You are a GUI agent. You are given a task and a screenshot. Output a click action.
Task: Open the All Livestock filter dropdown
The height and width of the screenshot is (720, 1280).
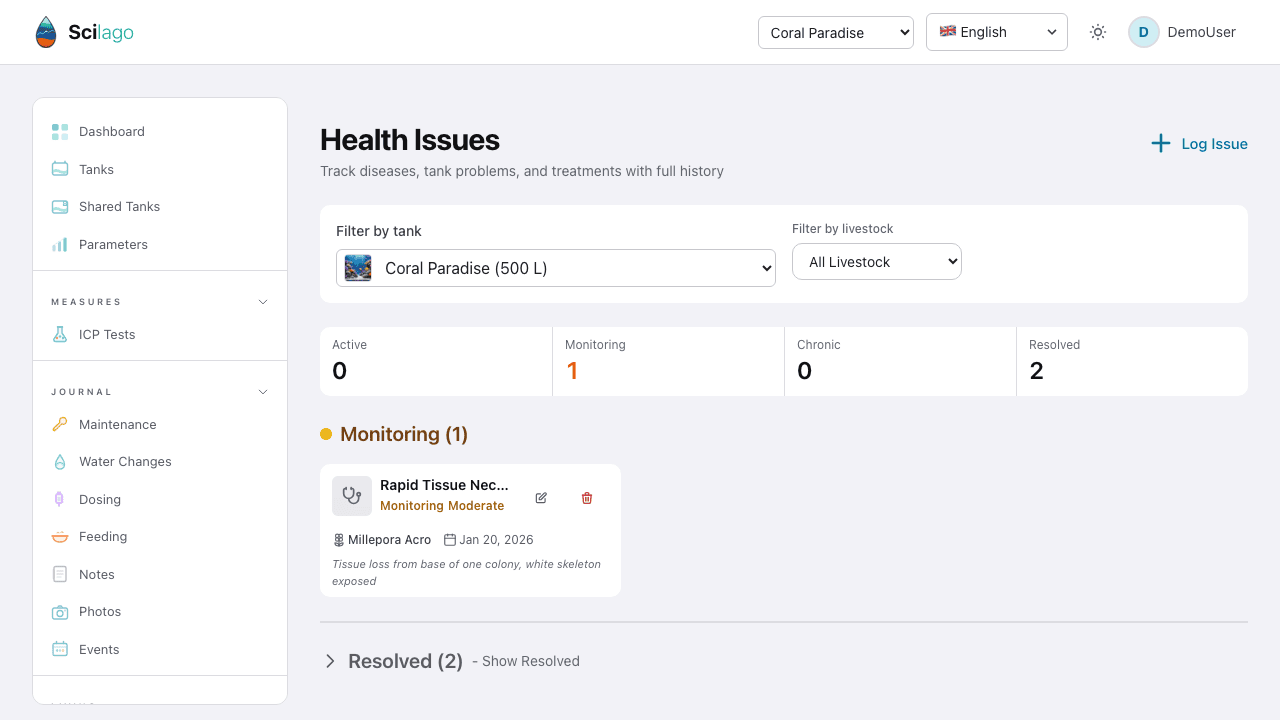pos(877,262)
